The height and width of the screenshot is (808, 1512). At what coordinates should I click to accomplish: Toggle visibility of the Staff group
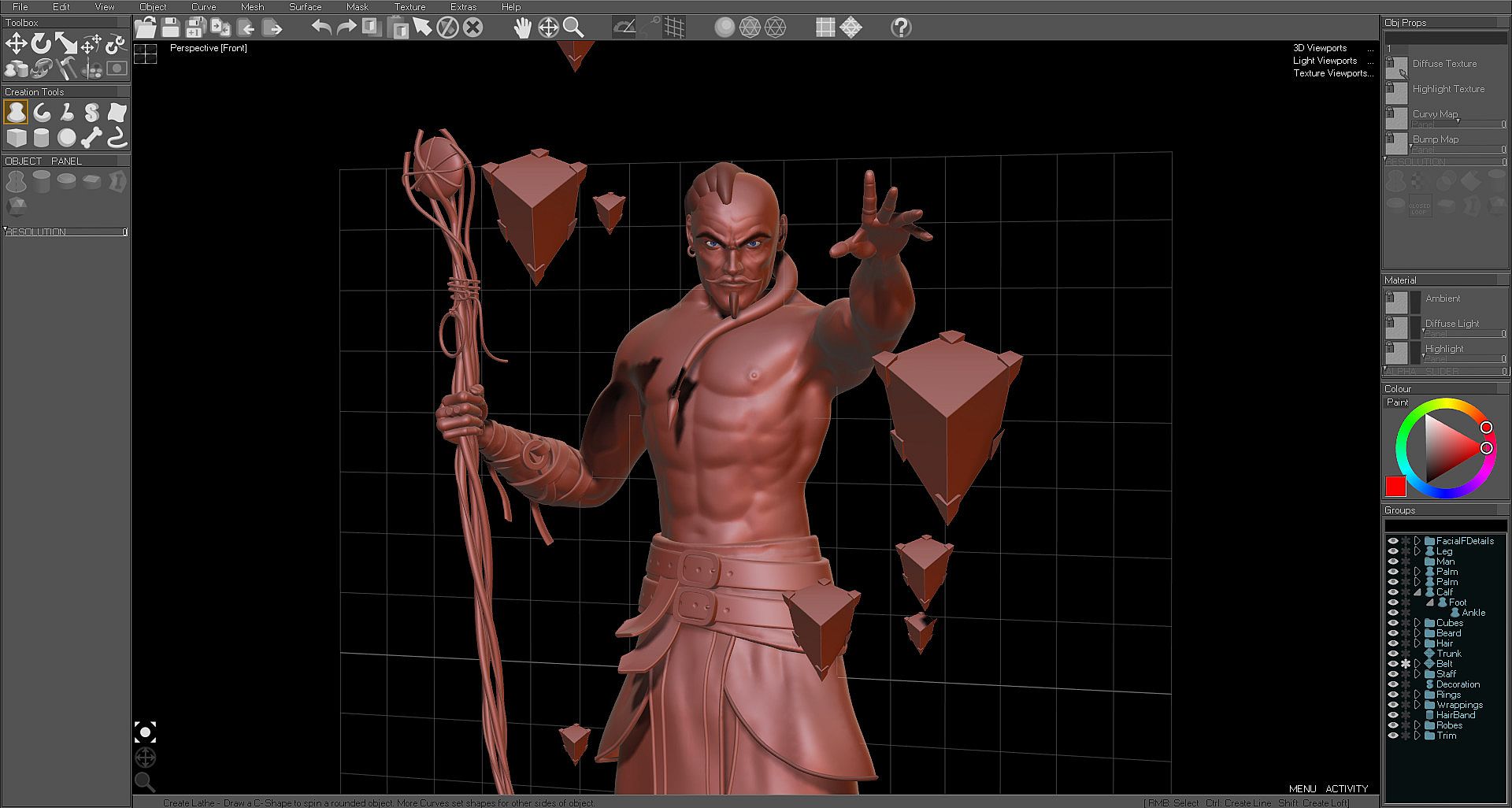tap(1392, 674)
